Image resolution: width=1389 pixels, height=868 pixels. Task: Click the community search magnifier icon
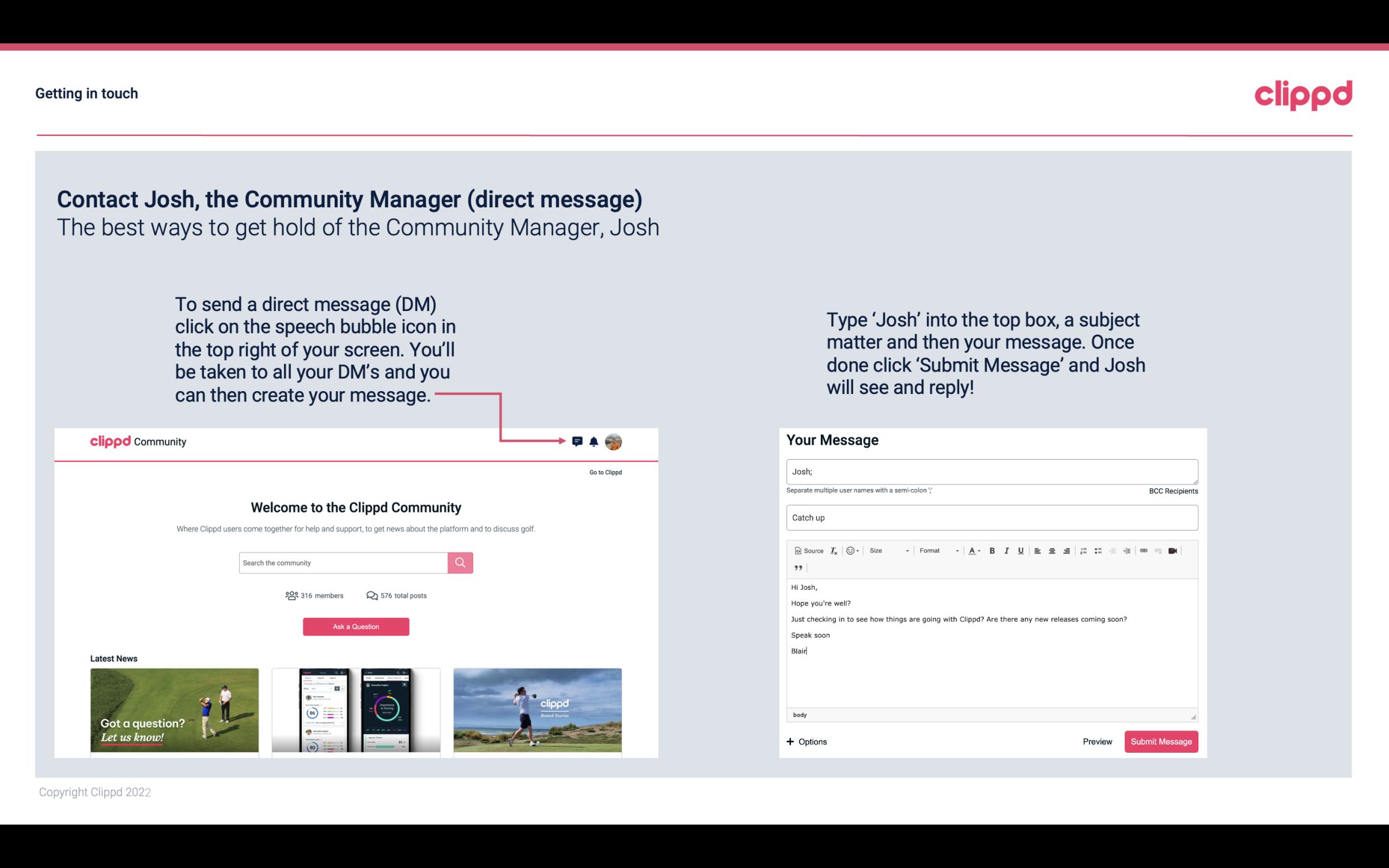pyautogui.click(x=461, y=562)
